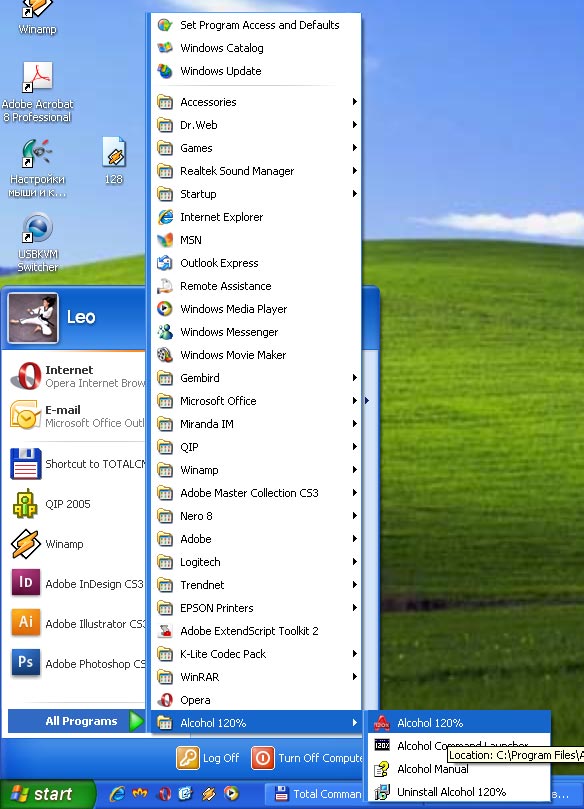Image resolution: width=584 pixels, height=809 pixels.
Task: Click the start button
Action: point(47,794)
